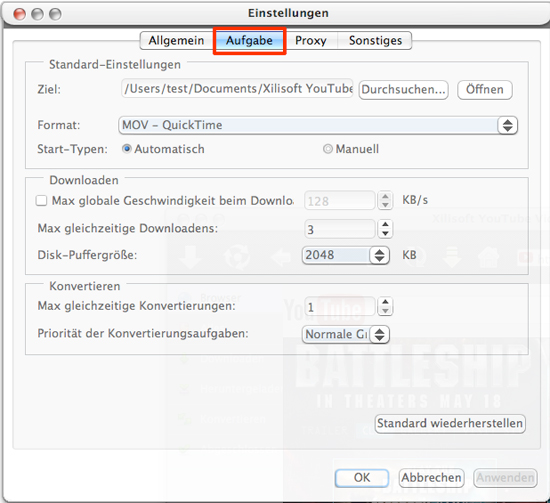
Task: Click the max simultaneous conversions field
Action: click(x=340, y=307)
